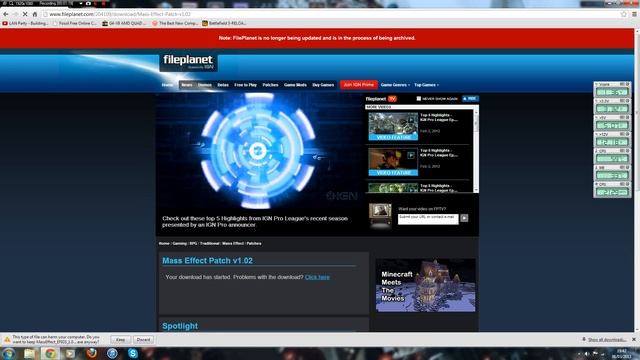
Task: Open the Buy Games nav item
Action: (x=323, y=85)
